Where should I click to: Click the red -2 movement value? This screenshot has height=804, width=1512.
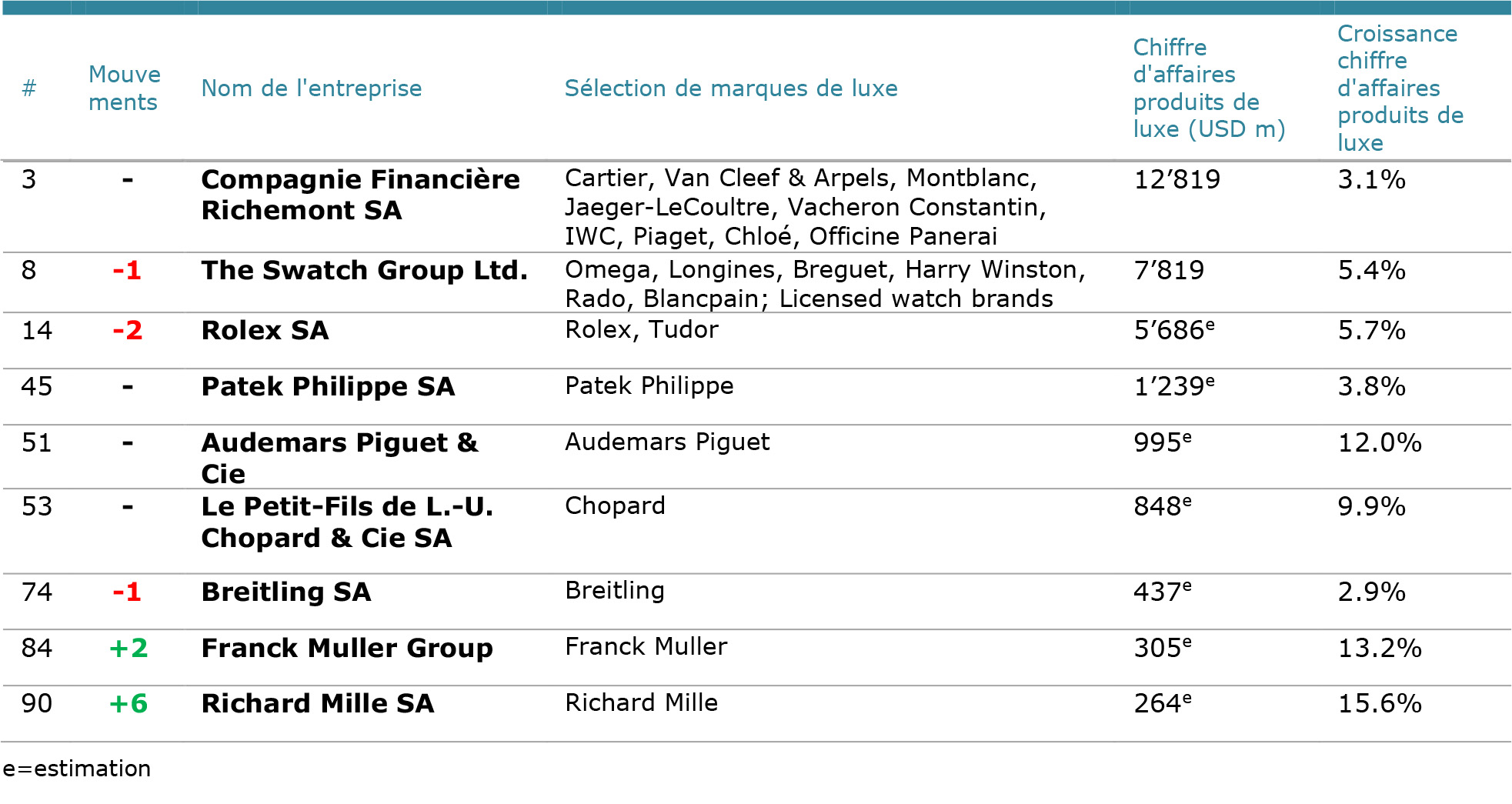point(128,331)
